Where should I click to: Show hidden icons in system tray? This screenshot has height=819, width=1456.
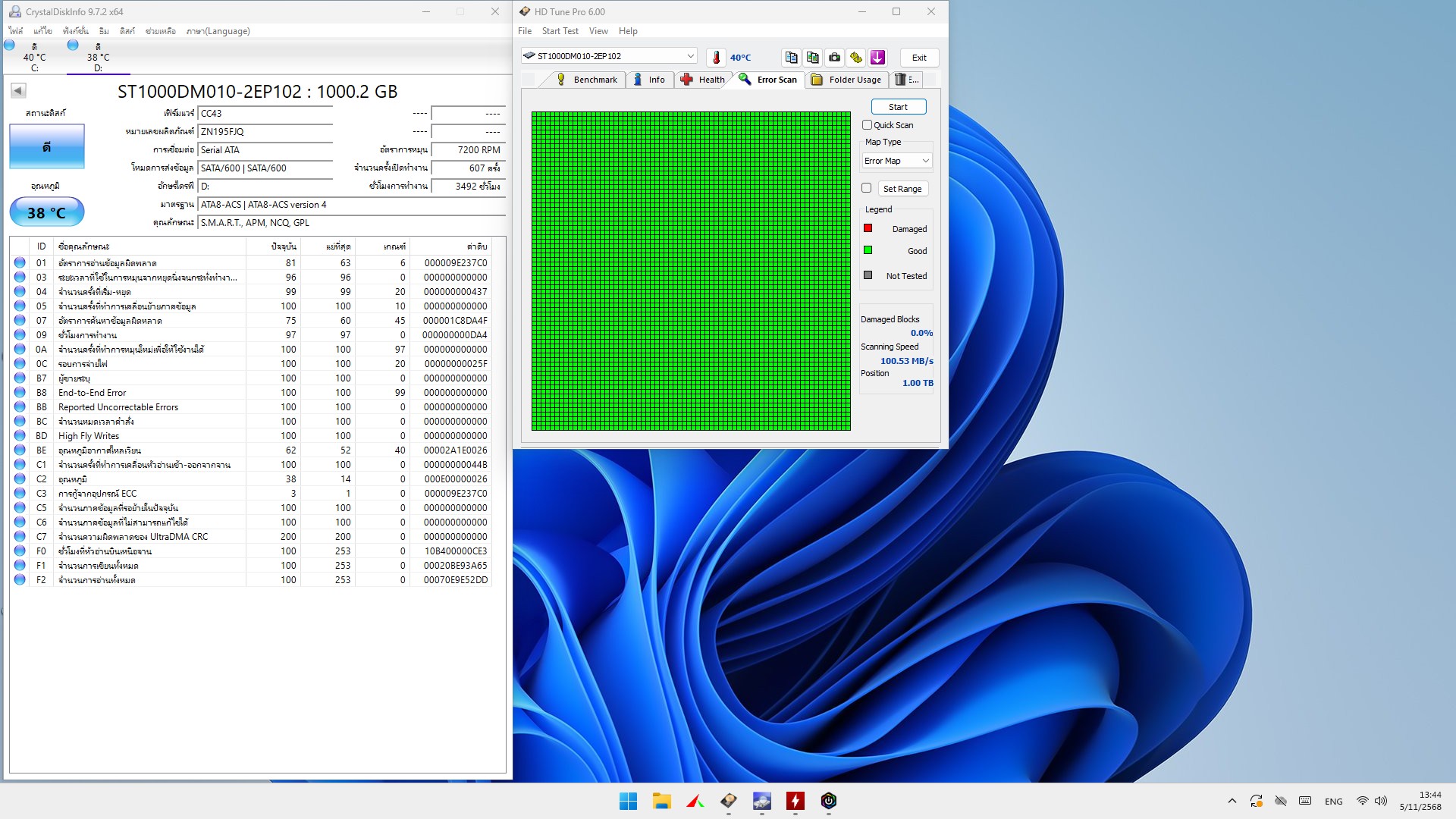pos(1232,801)
